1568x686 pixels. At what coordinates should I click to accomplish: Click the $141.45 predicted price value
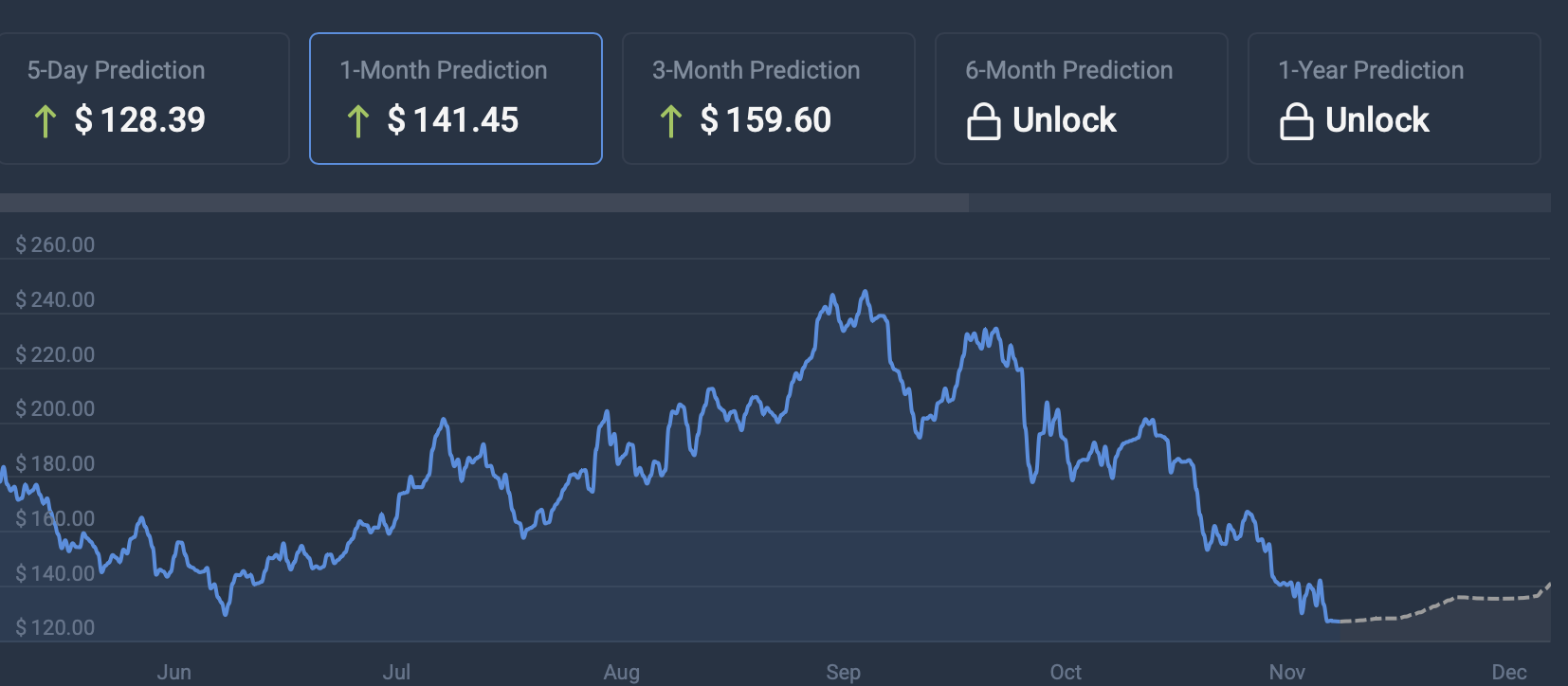click(x=453, y=120)
